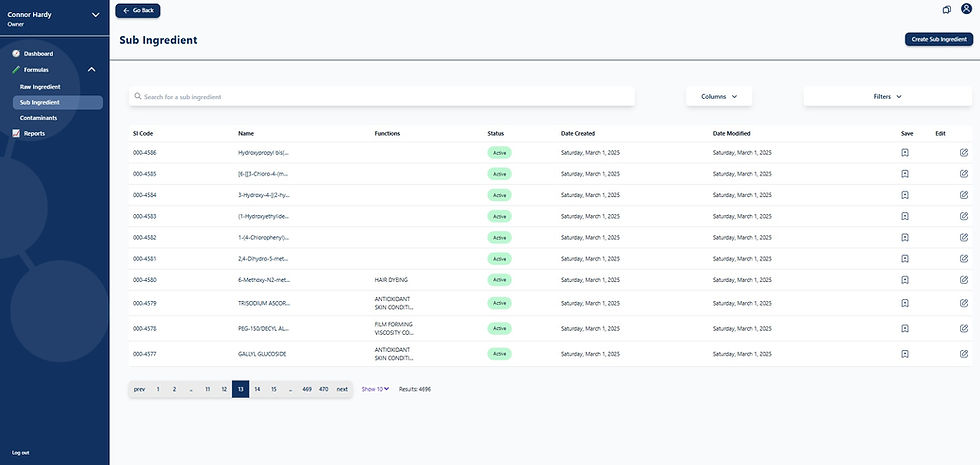Save the TRISODIUM ASCOR row bookmark icon
Image resolution: width=980 pixels, height=465 pixels.
(x=904, y=303)
